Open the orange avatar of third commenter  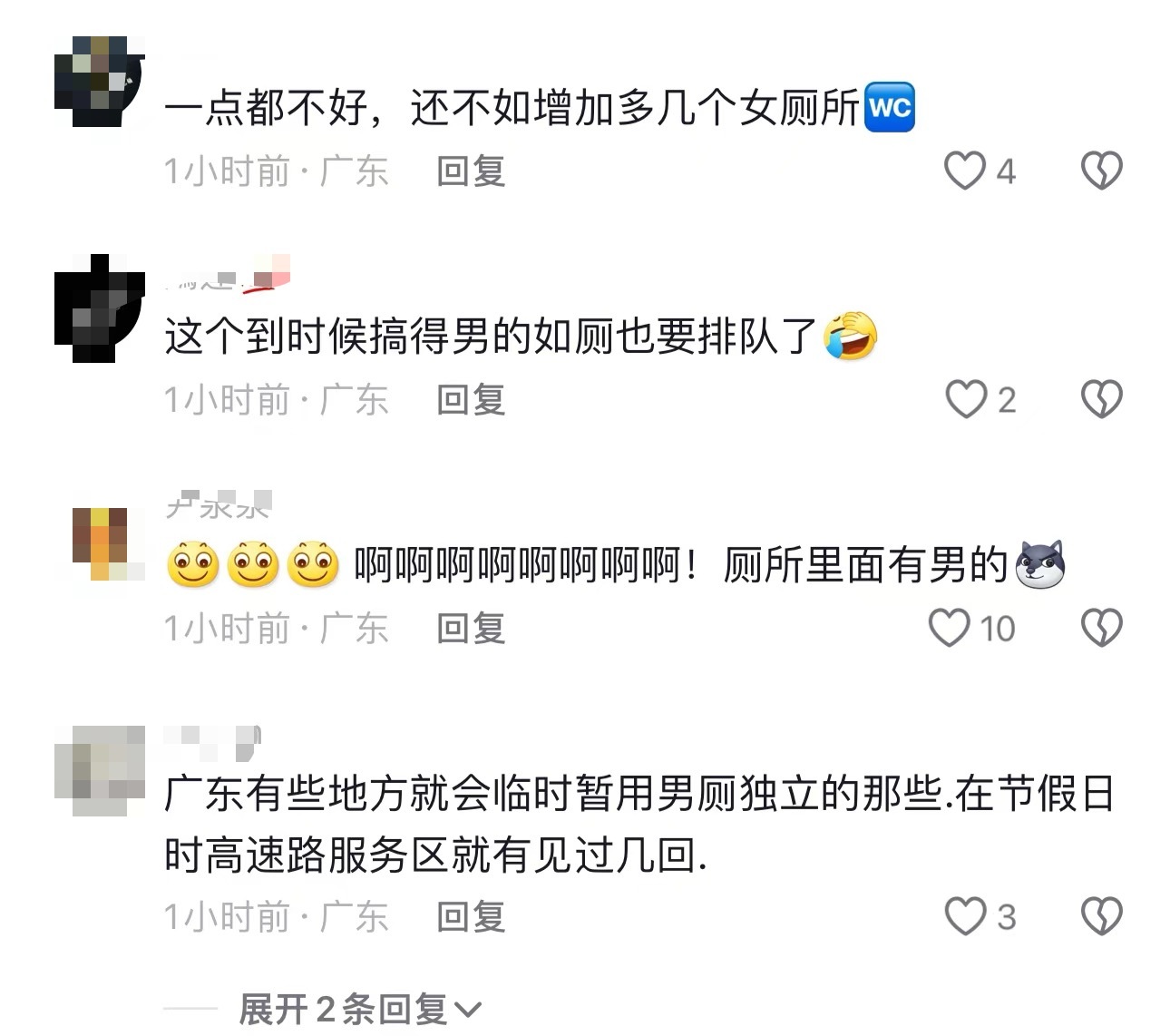coord(100,544)
